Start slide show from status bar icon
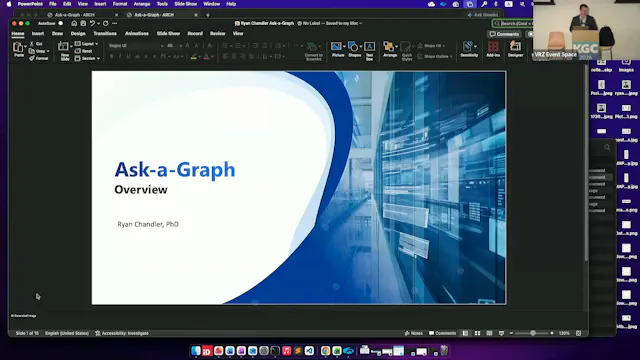Viewport: 640px width, 360px height. coord(501,333)
